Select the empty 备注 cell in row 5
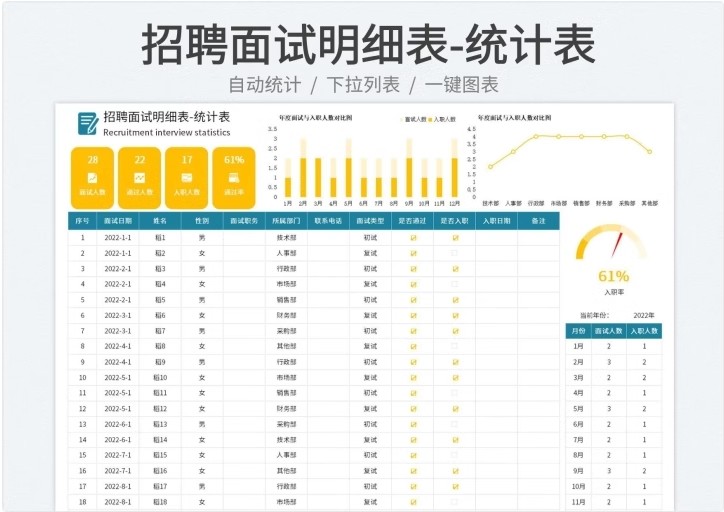Viewport: 724px width, 512px height. pyautogui.click(x=538, y=300)
